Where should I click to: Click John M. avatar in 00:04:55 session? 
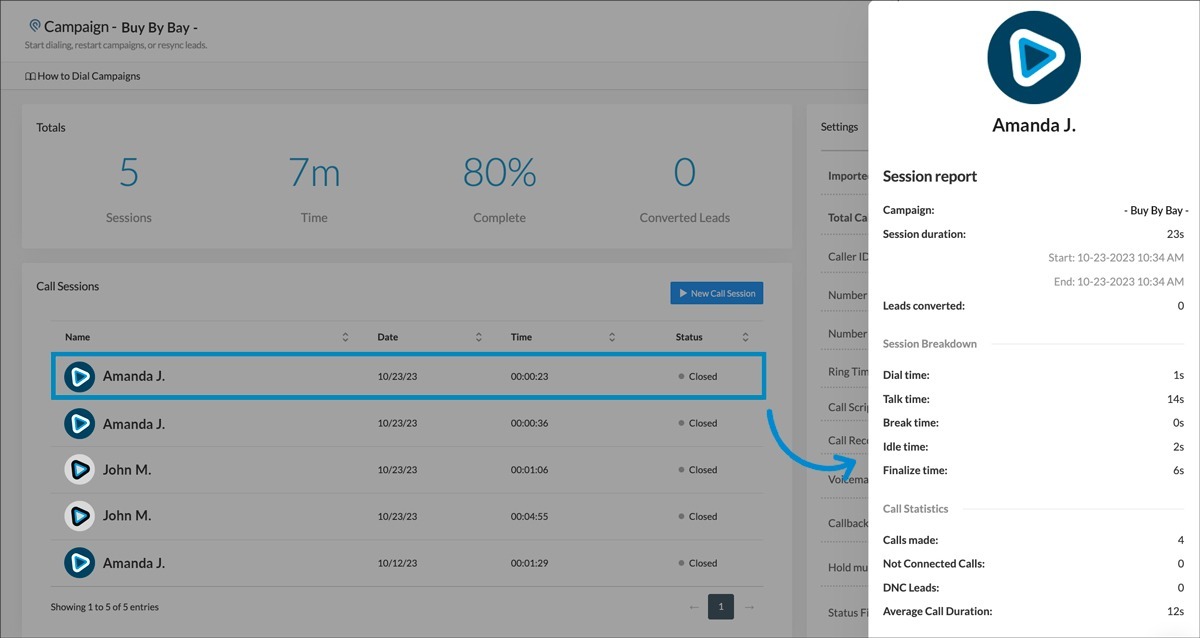79,516
